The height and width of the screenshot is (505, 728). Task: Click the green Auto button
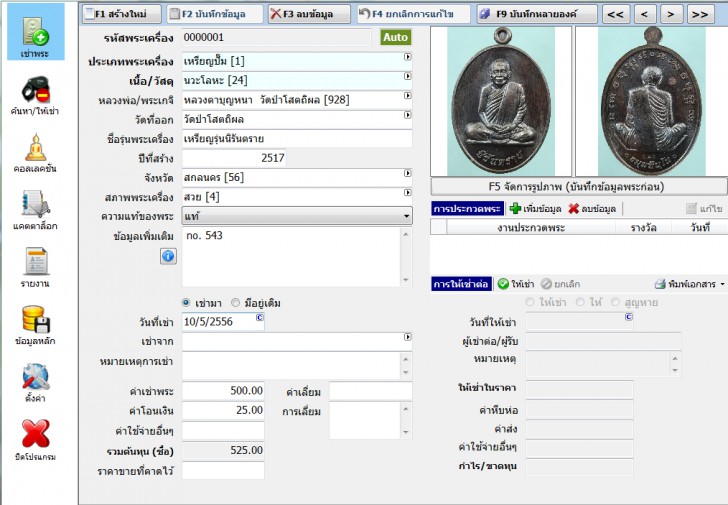pyautogui.click(x=396, y=37)
